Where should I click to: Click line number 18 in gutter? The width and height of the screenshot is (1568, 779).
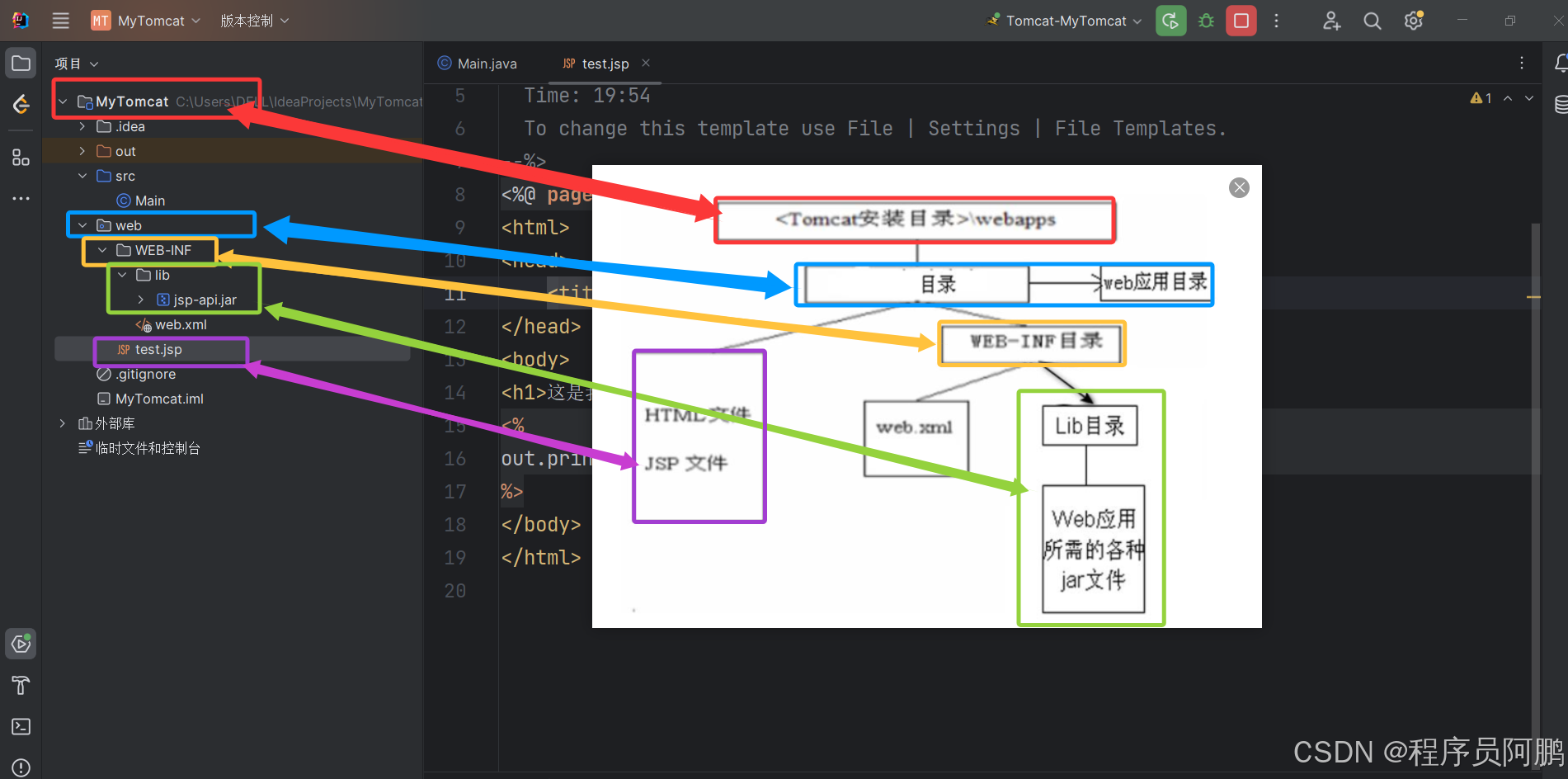[455, 525]
